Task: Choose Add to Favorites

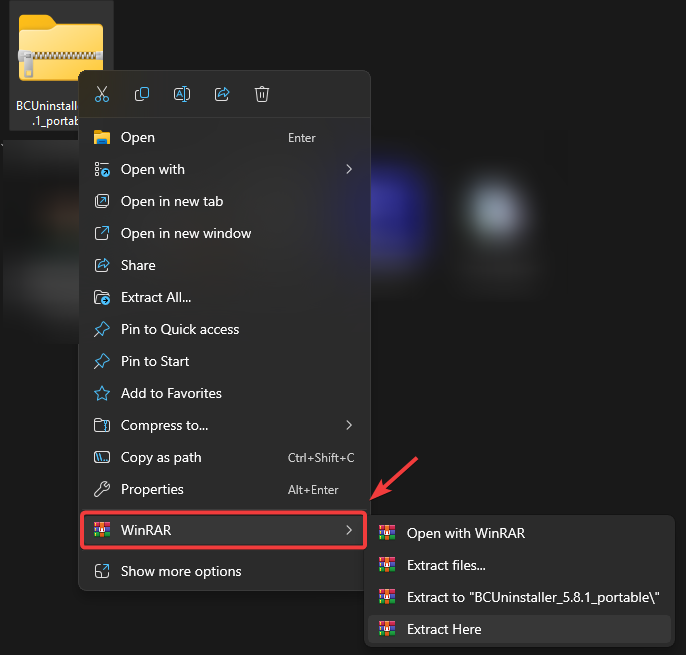Action: (224, 393)
